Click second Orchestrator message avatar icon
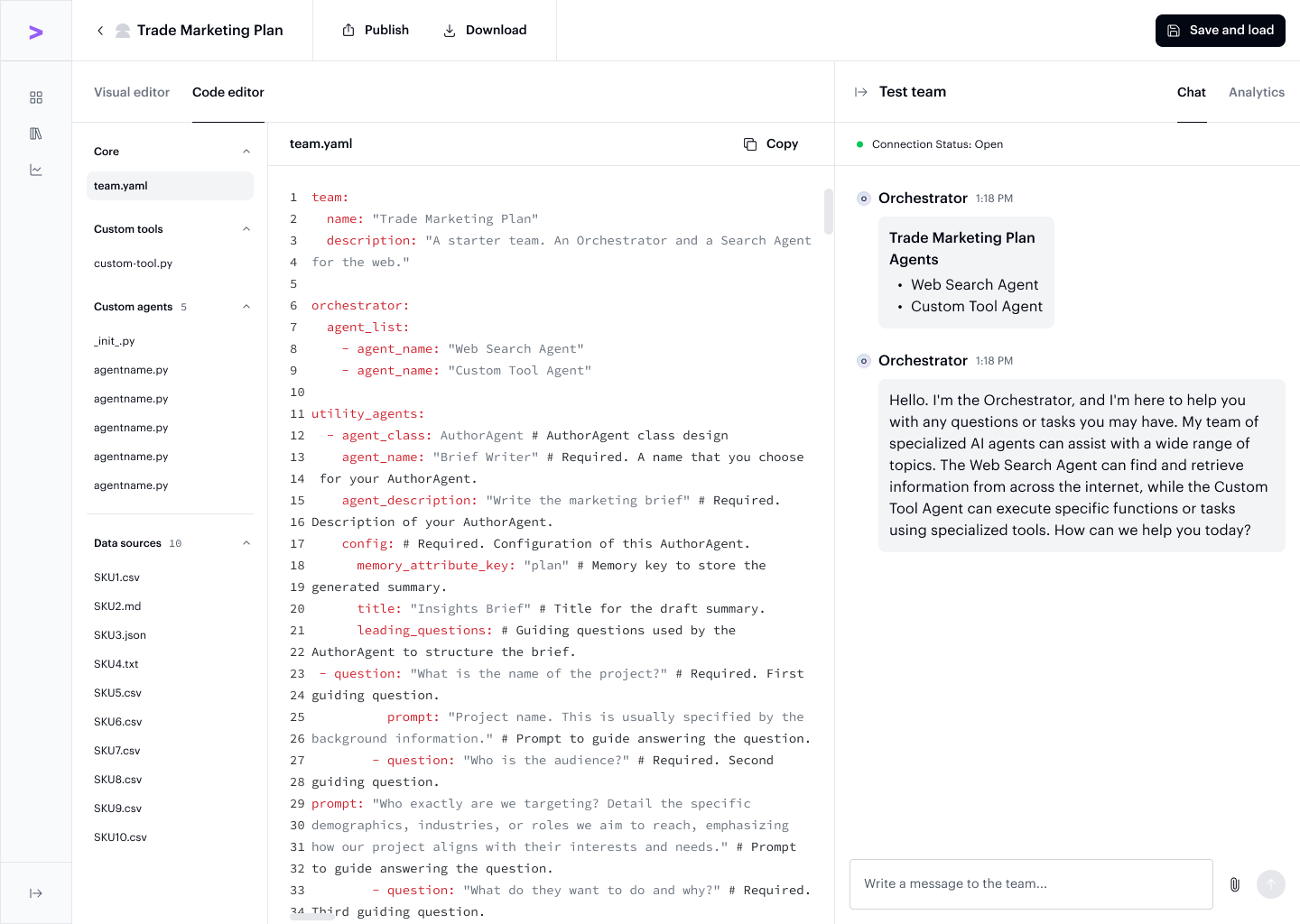 864,361
